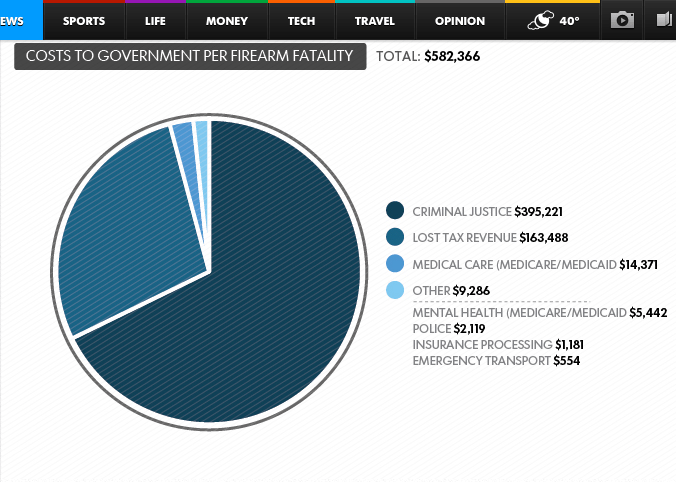Select the Travel tab
The height and width of the screenshot is (482, 676).
point(375,21)
